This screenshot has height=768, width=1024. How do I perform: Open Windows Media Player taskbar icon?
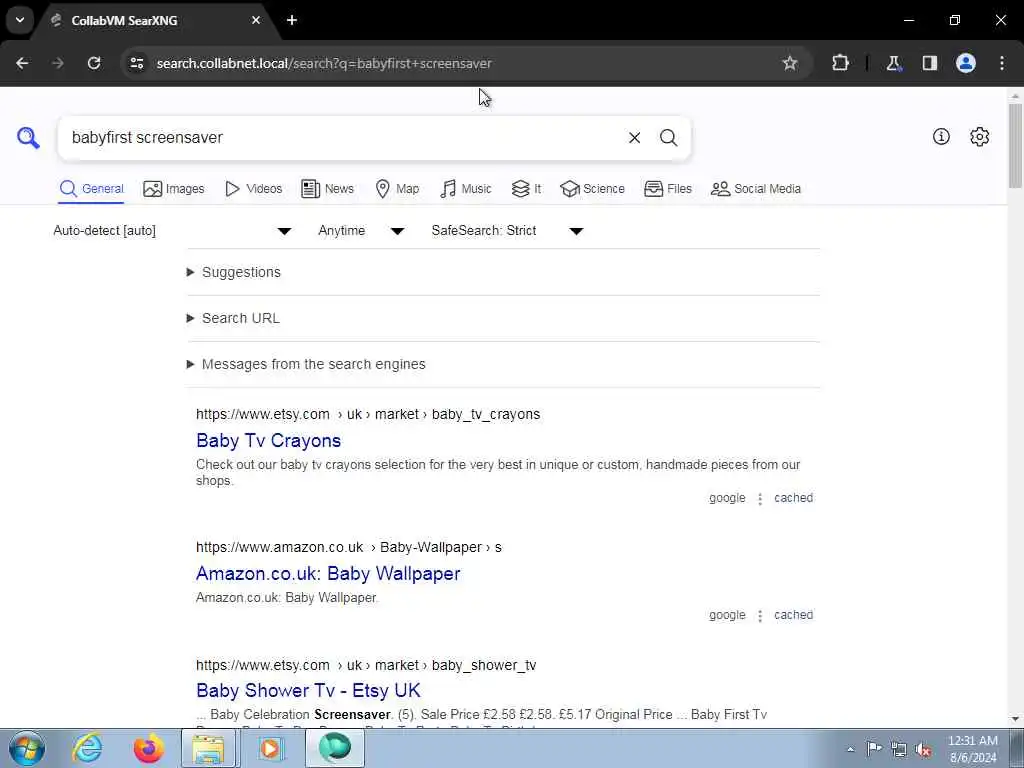pyautogui.click(x=269, y=748)
